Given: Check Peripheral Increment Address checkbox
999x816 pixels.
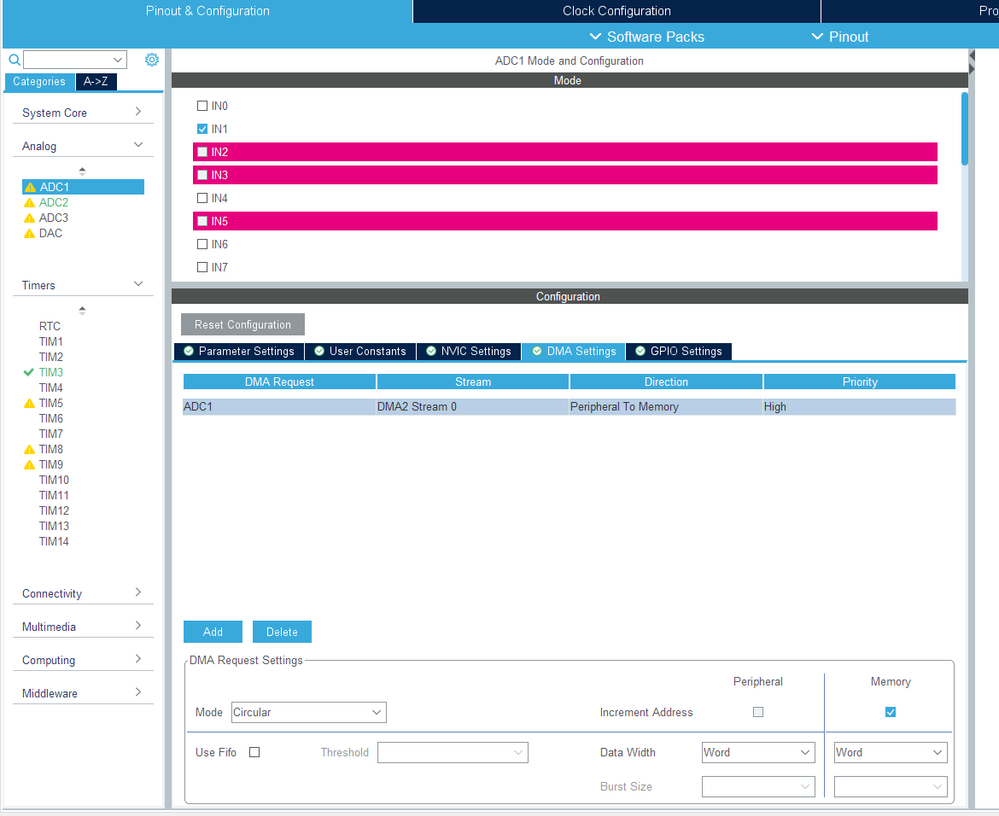Looking at the screenshot, I should point(758,712).
